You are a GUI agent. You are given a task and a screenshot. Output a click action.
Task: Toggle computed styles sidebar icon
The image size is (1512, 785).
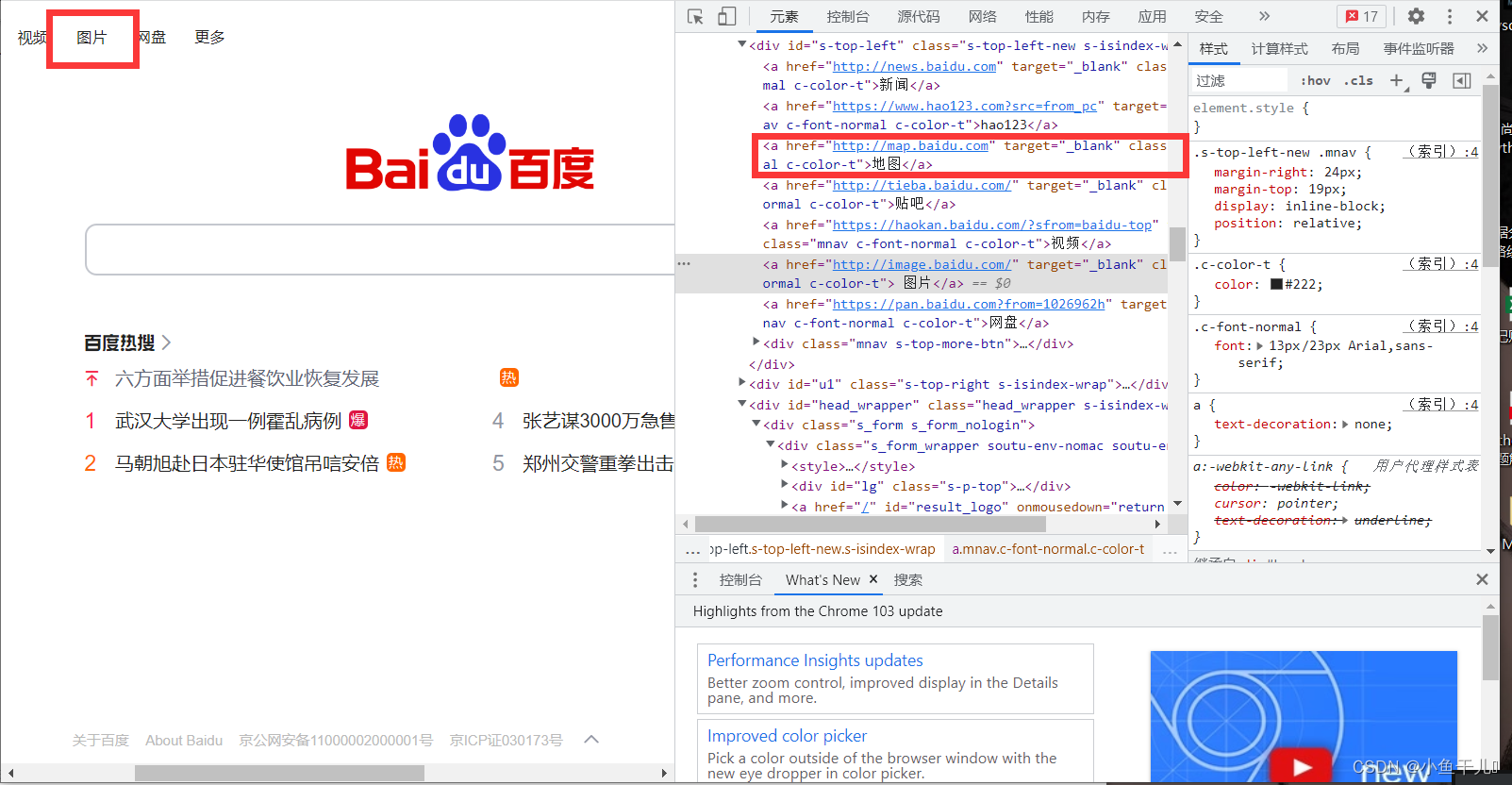pyautogui.click(x=1462, y=80)
